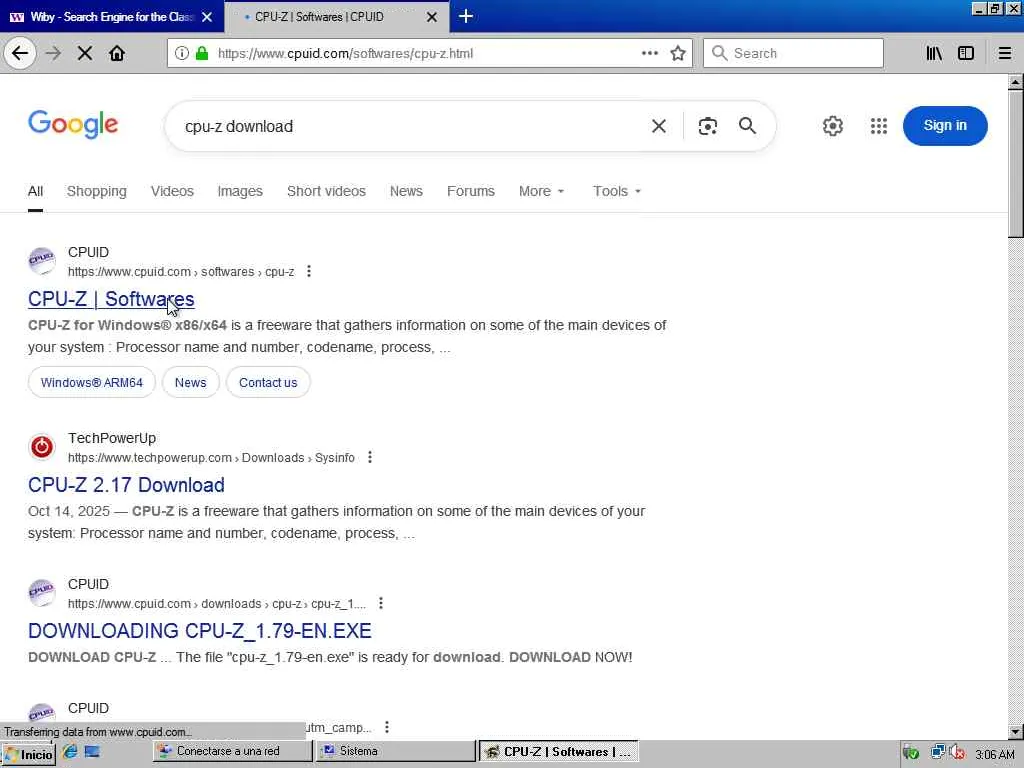The width and height of the screenshot is (1024, 768).
Task: Click the Firefox Search box
Action: [793, 53]
